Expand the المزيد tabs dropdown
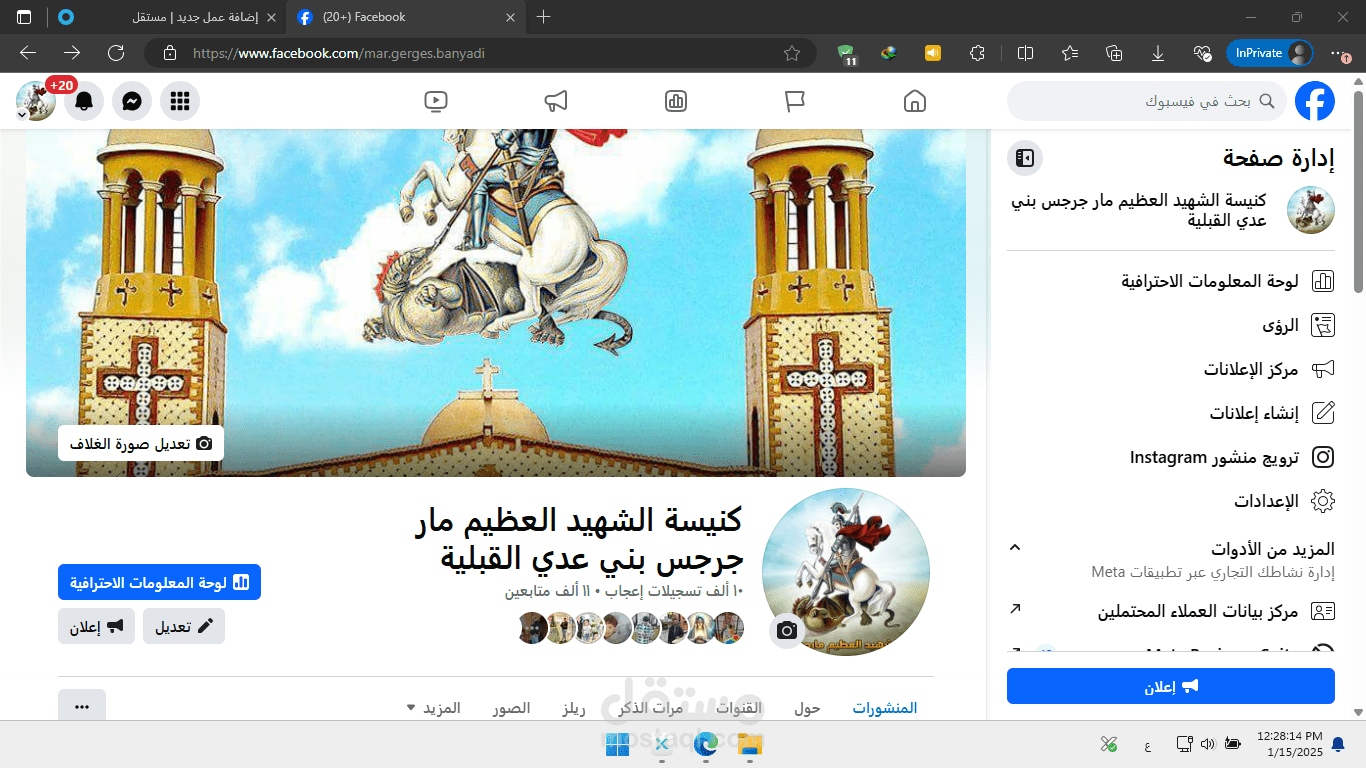The image size is (1366, 768). coord(434,708)
